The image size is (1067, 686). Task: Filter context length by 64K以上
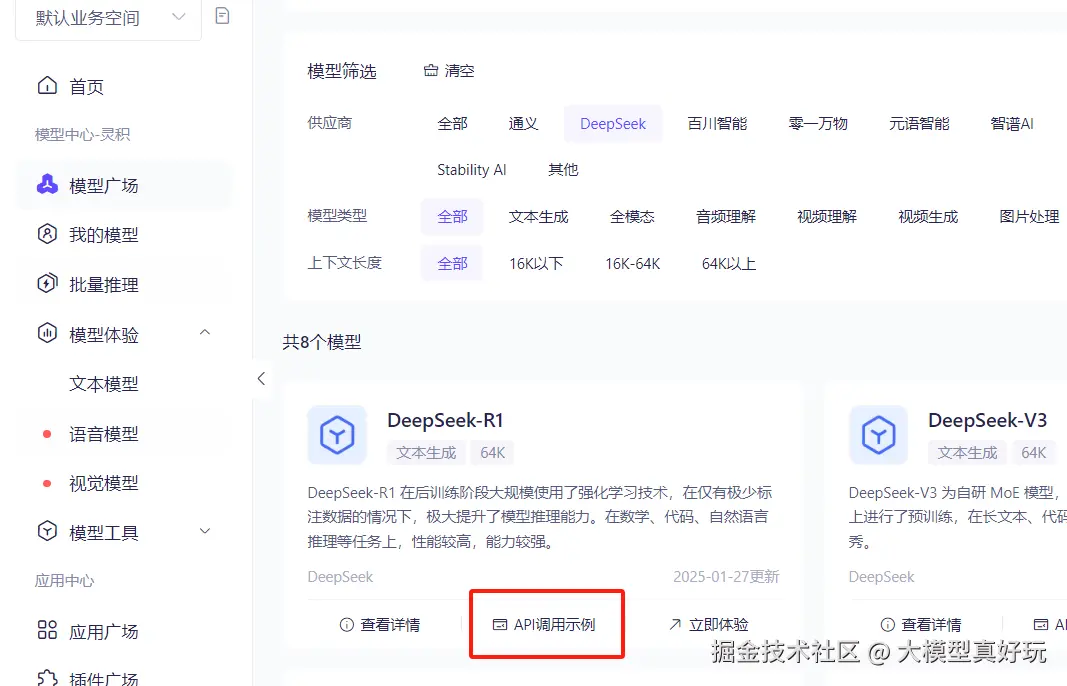729,263
